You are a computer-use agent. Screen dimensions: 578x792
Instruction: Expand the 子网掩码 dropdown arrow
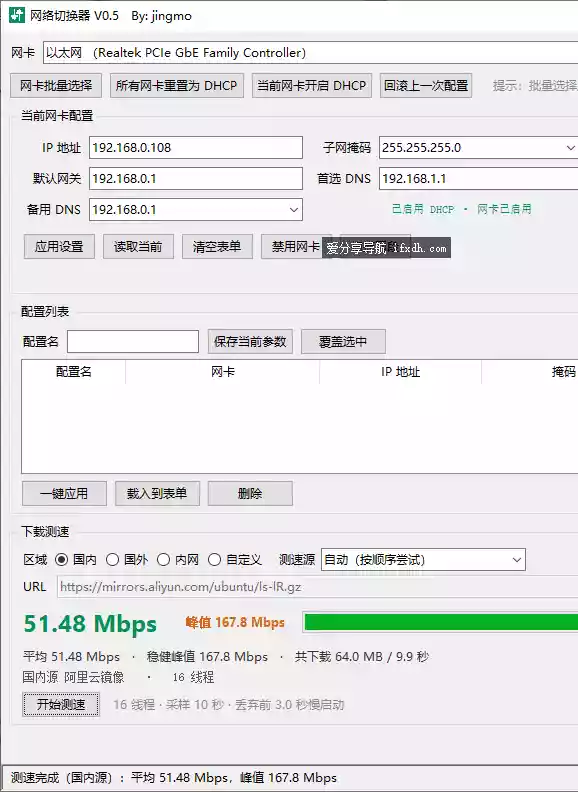[570, 147]
